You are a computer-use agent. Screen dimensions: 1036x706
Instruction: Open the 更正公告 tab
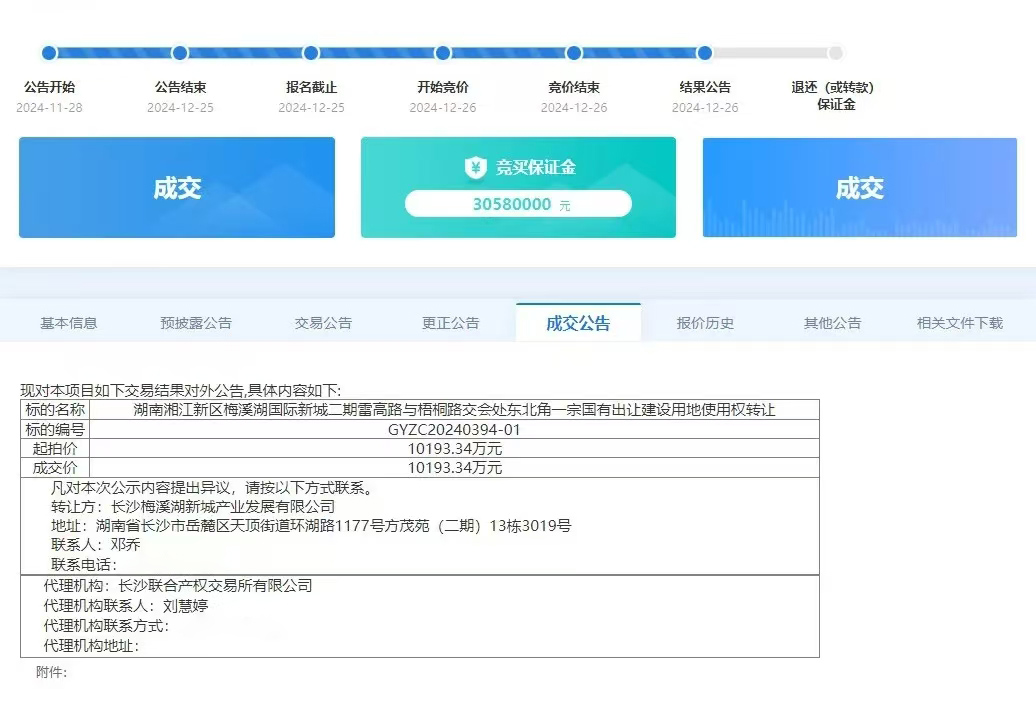(450, 323)
